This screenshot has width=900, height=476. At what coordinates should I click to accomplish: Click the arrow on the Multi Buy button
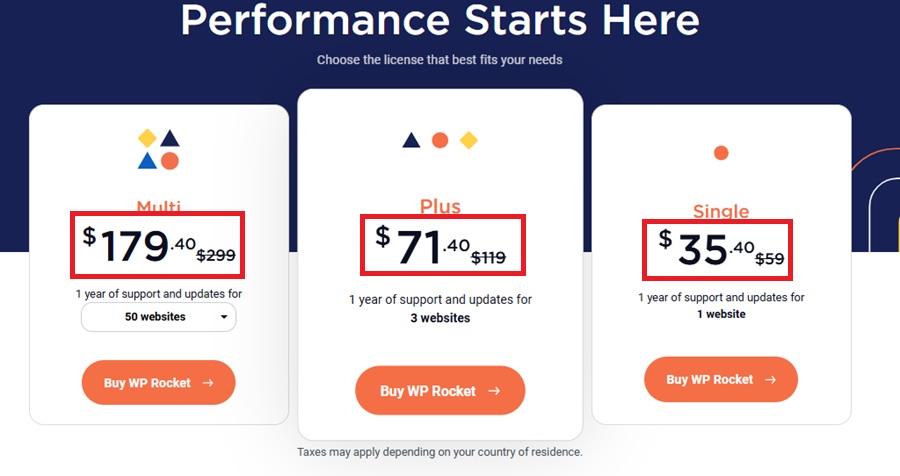(207, 382)
